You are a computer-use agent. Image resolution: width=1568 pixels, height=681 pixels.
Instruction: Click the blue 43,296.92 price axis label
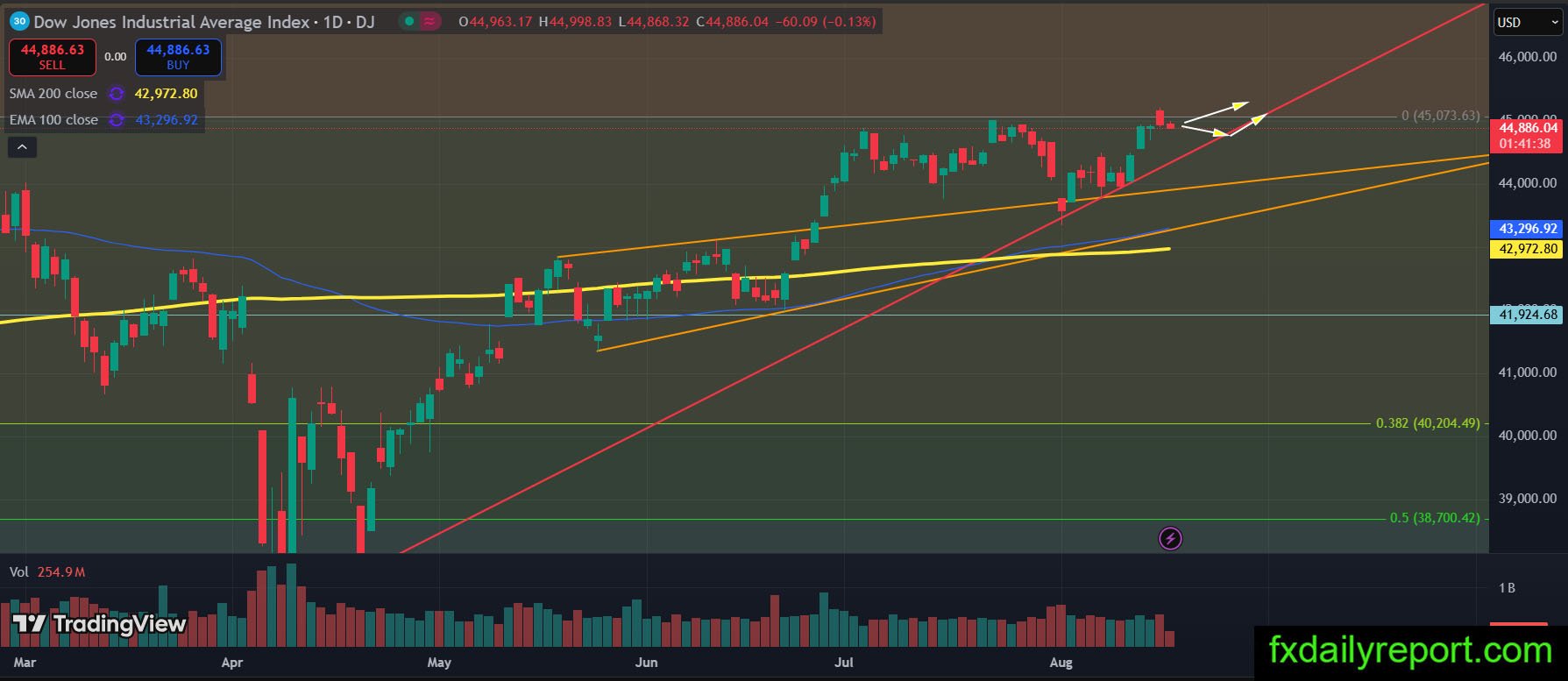[1526, 229]
